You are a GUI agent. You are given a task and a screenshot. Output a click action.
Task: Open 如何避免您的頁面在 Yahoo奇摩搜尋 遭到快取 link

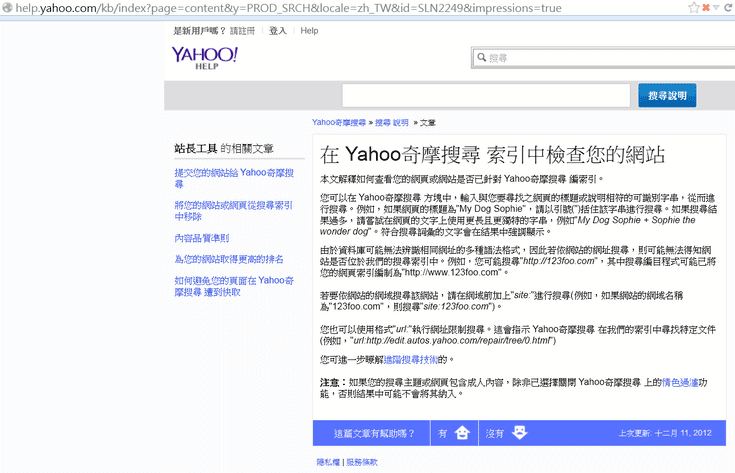click(x=234, y=286)
